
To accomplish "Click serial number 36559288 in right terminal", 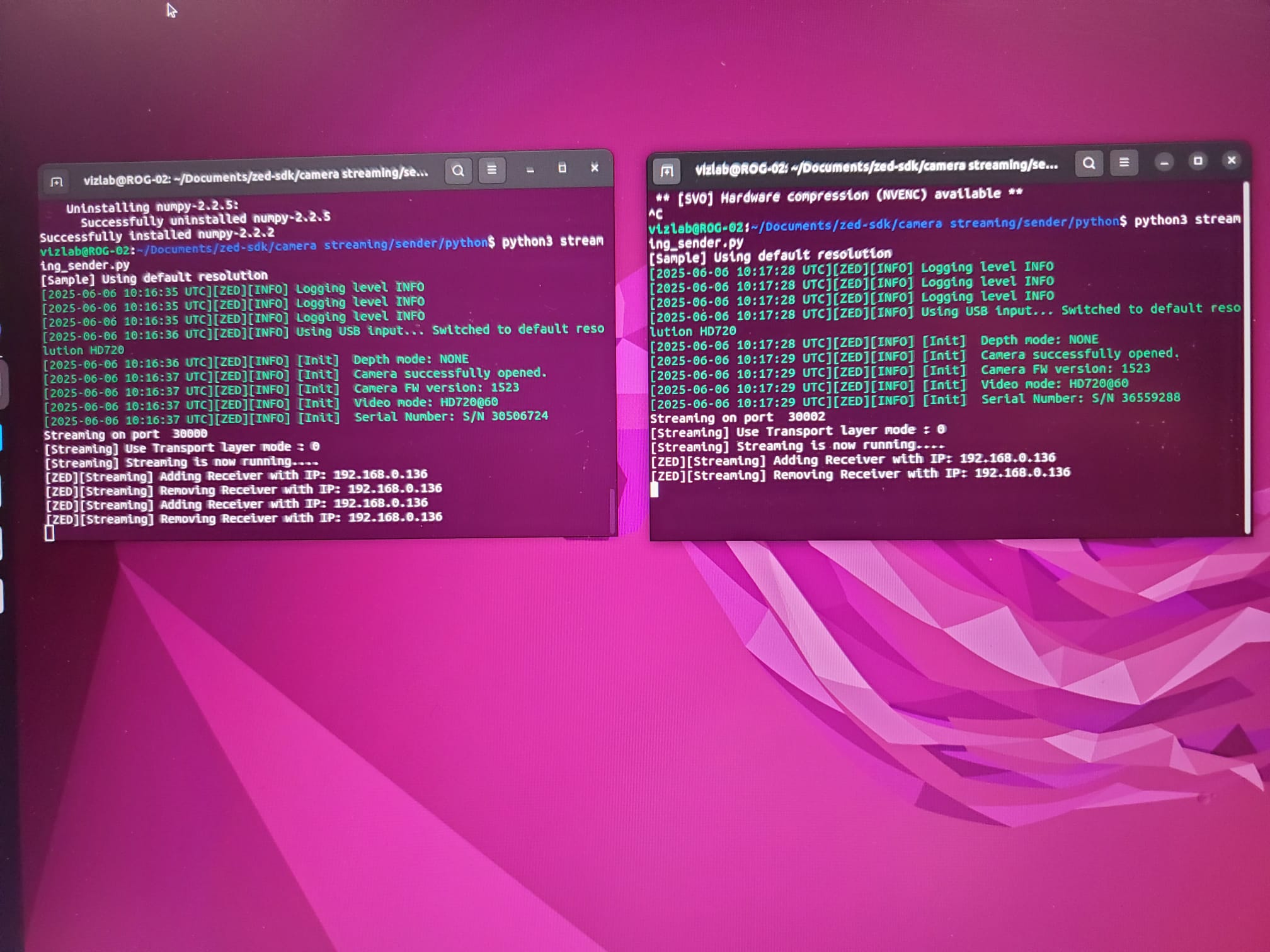I will pyautogui.click(x=1151, y=398).
